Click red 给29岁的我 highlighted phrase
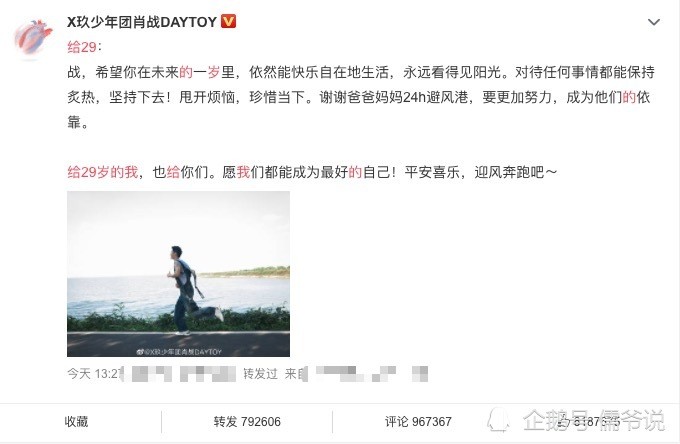The height and width of the screenshot is (444, 680). [x=103, y=172]
